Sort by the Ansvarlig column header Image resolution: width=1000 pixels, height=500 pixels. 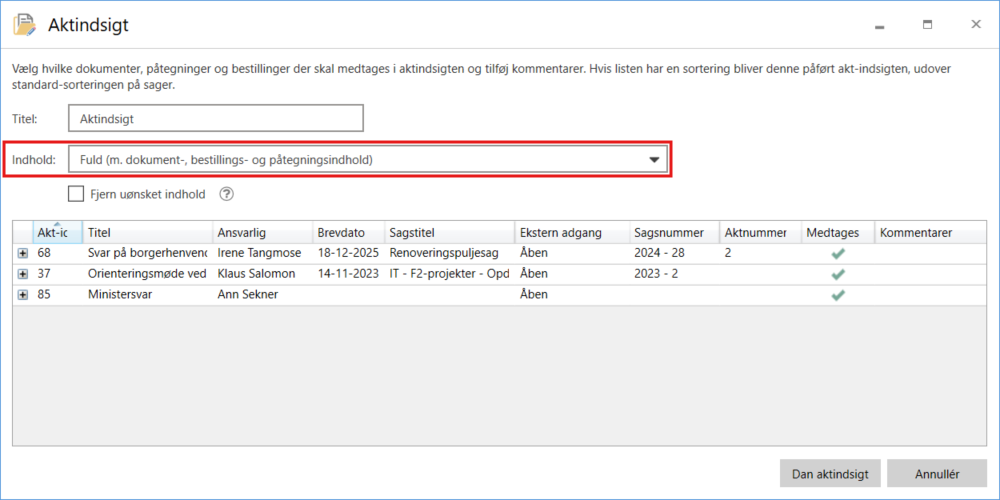pyautogui.click(x=263, y=233)
